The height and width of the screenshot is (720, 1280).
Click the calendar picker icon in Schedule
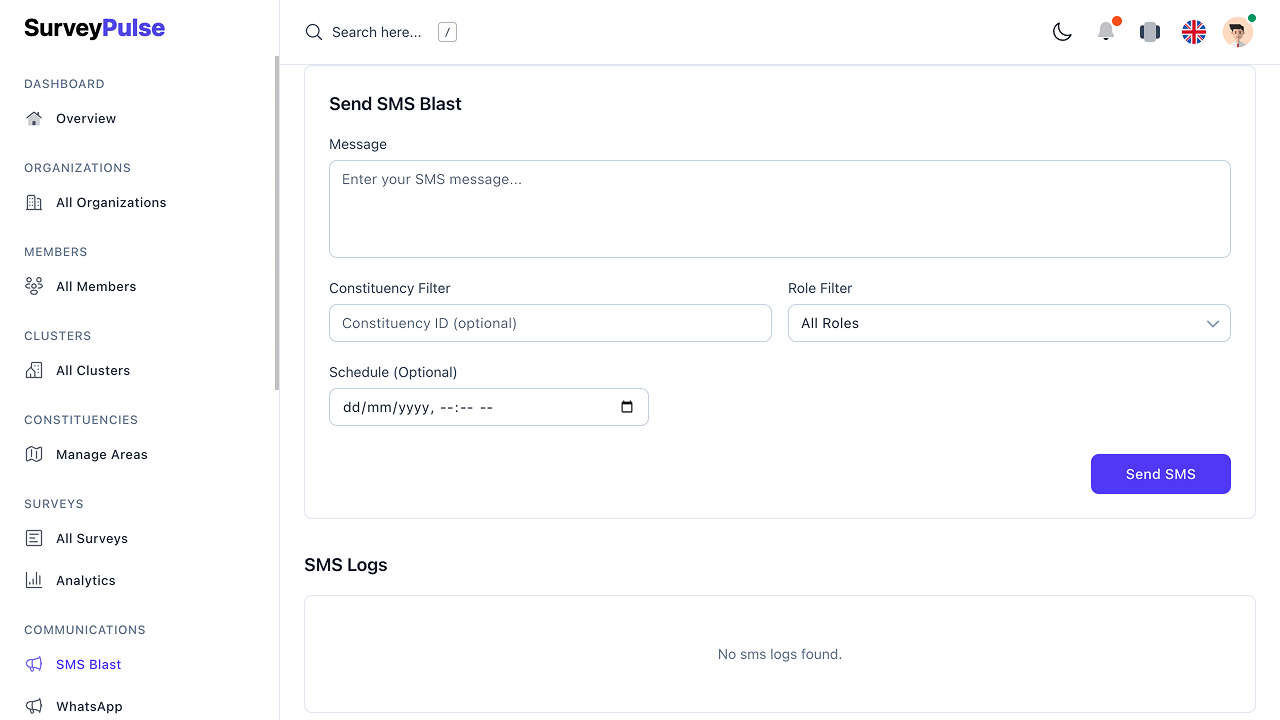[627, 407]
